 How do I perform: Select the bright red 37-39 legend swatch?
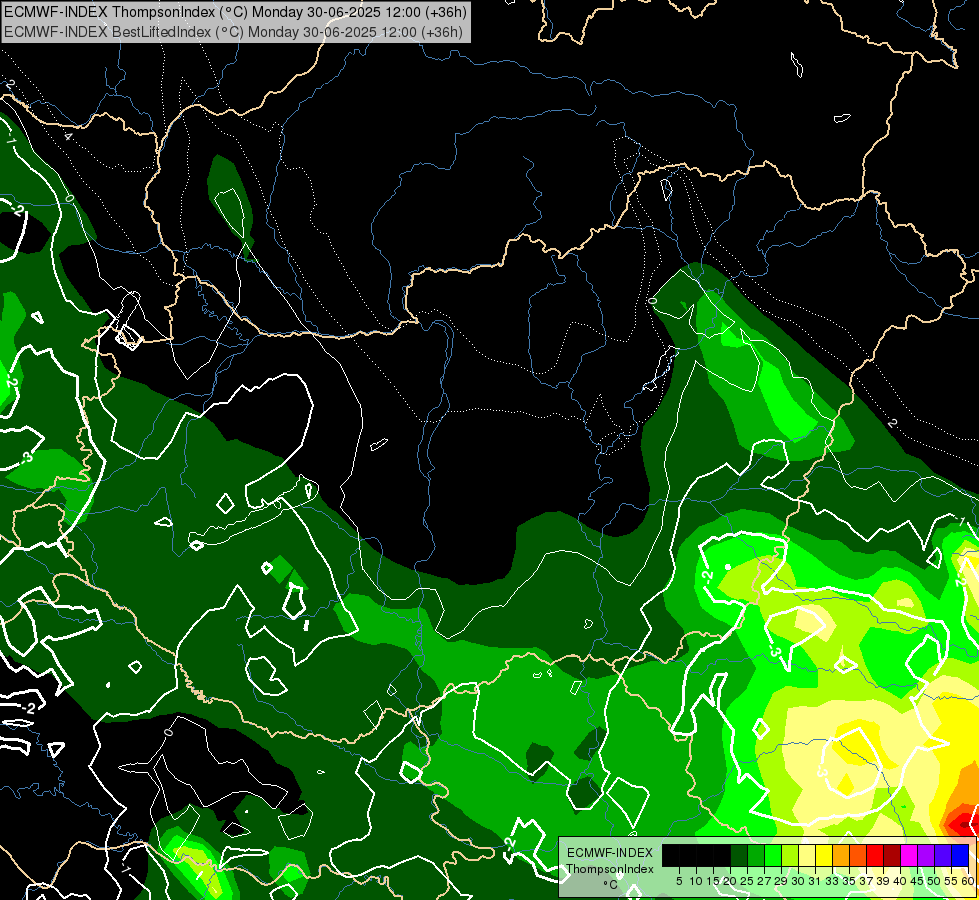(x=875, y=855)
